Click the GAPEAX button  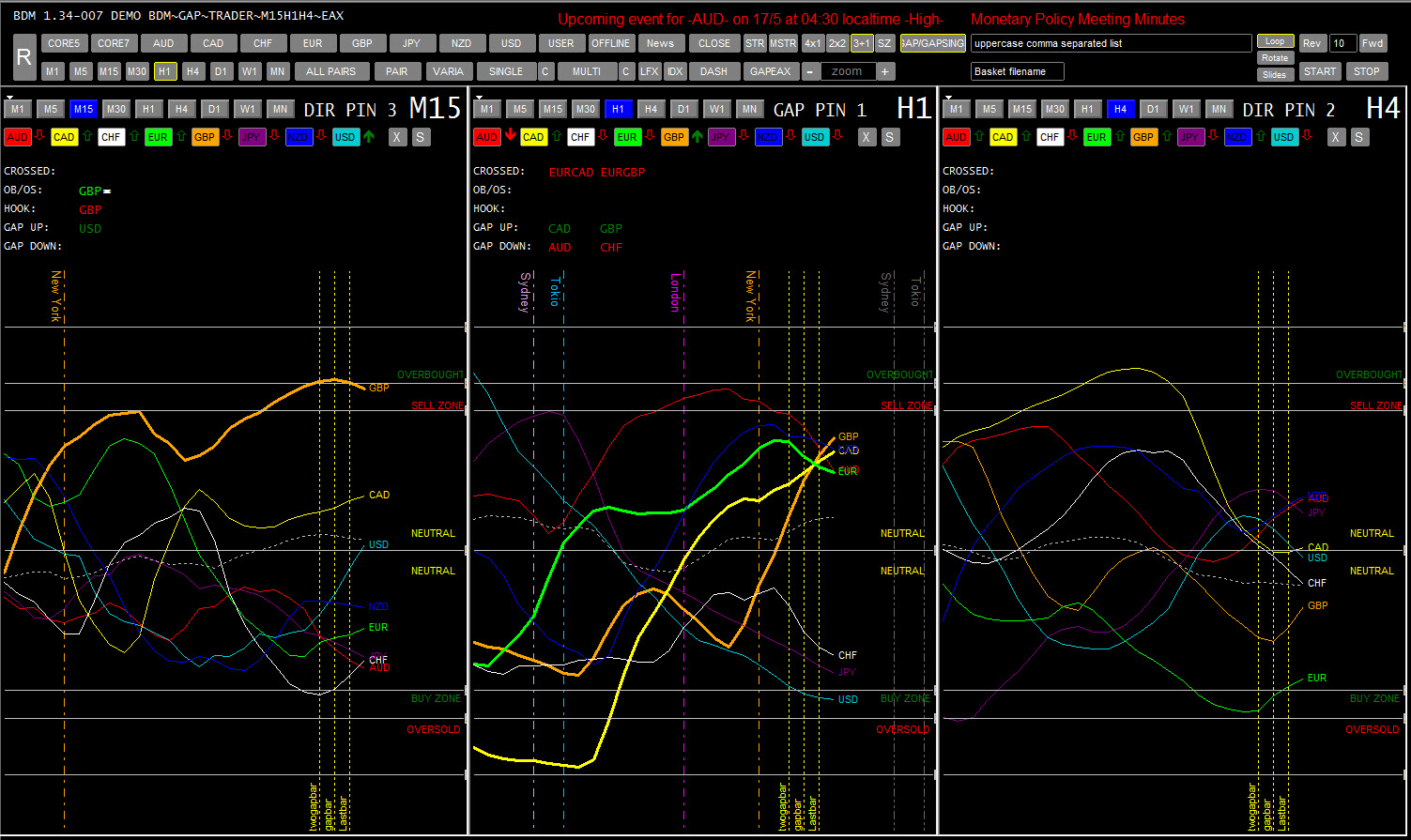coord(771,71)
